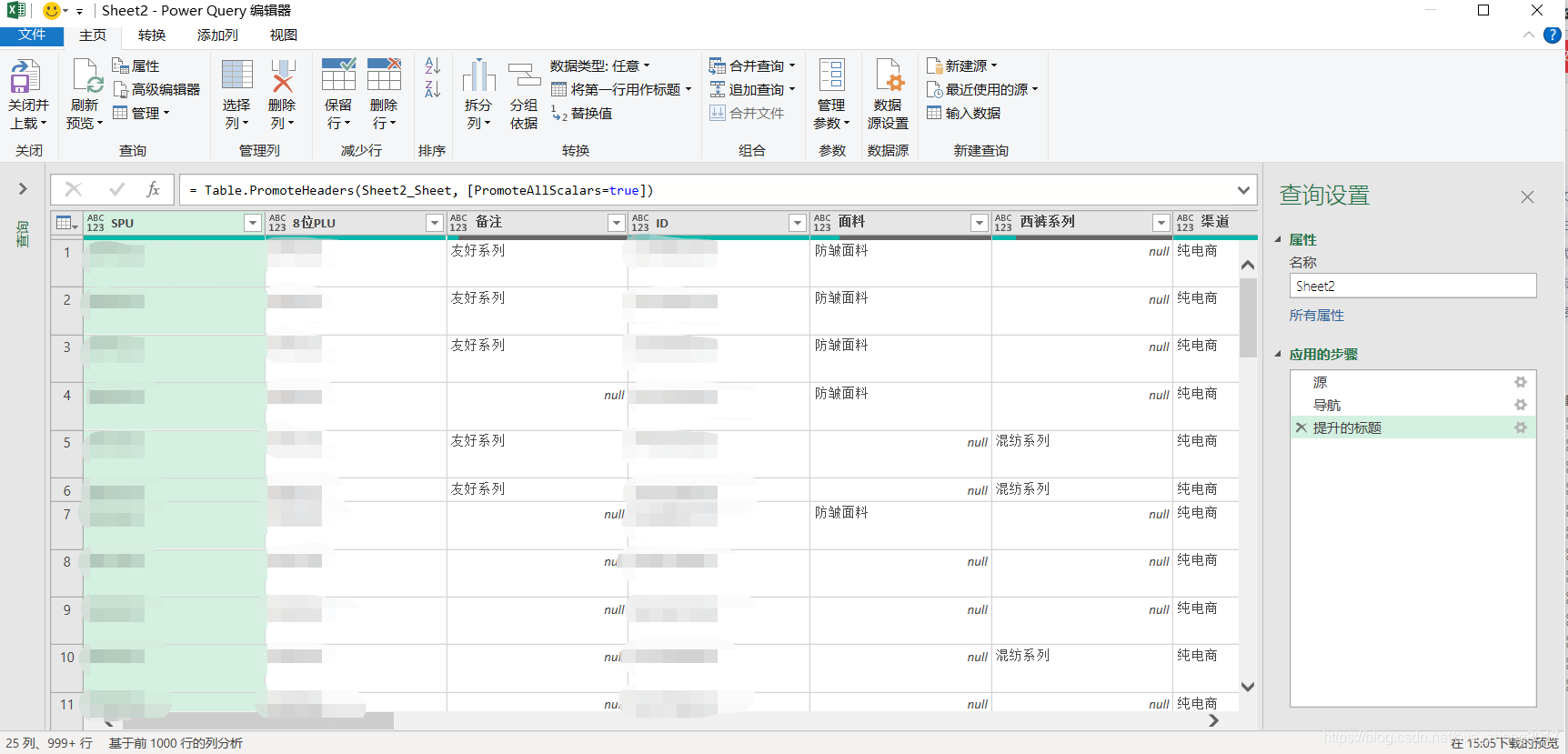Collapse the 应用的步骤 section
The height and width of the screenshot is (754, 1568).
click(1278, 354)
